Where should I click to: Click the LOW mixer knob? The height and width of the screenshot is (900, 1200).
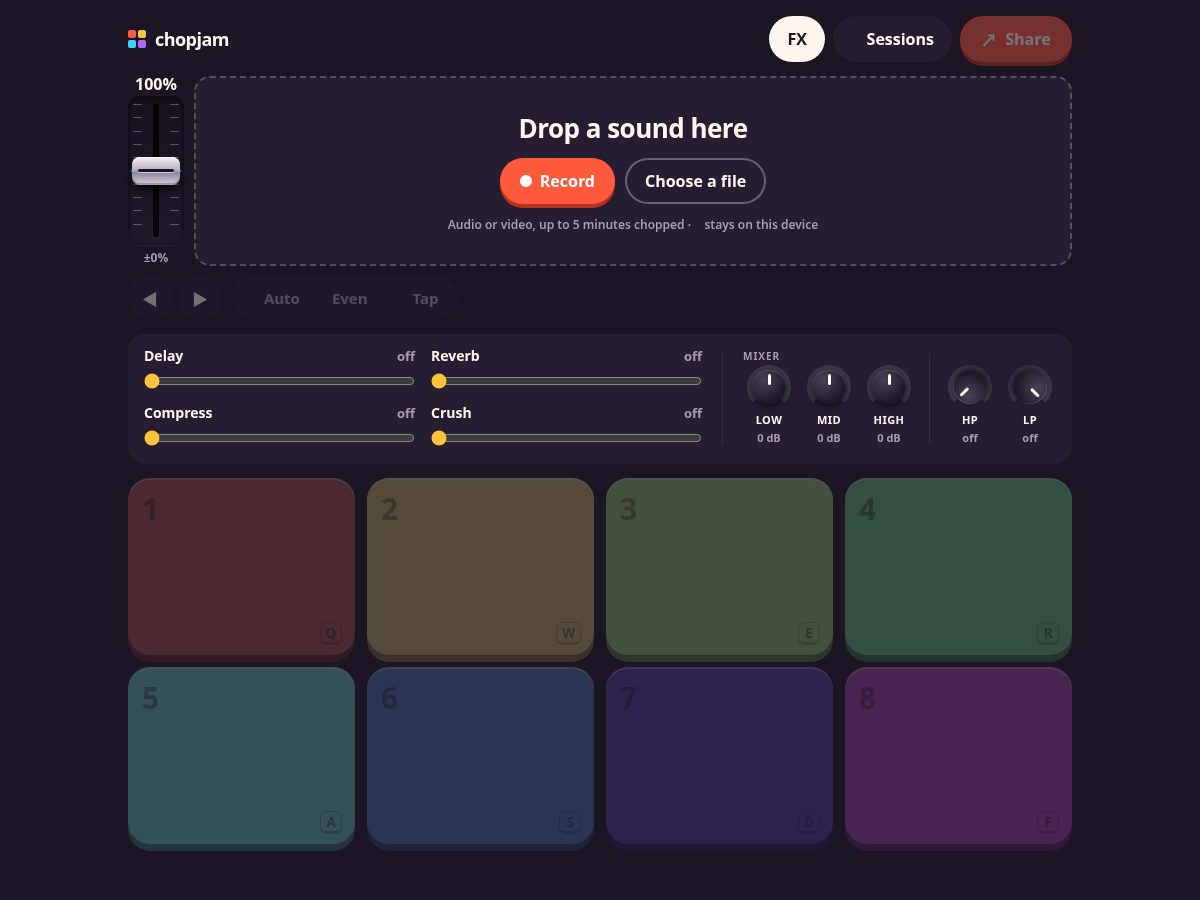pyautogui.click(x=769, y=387)
